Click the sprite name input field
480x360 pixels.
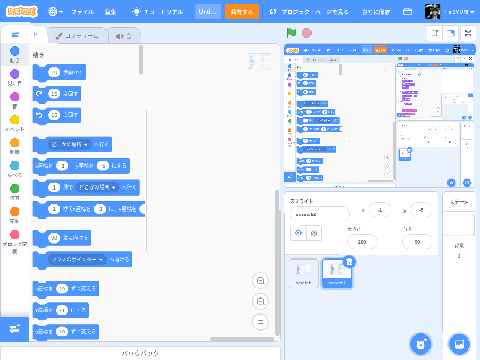point(319,214)
